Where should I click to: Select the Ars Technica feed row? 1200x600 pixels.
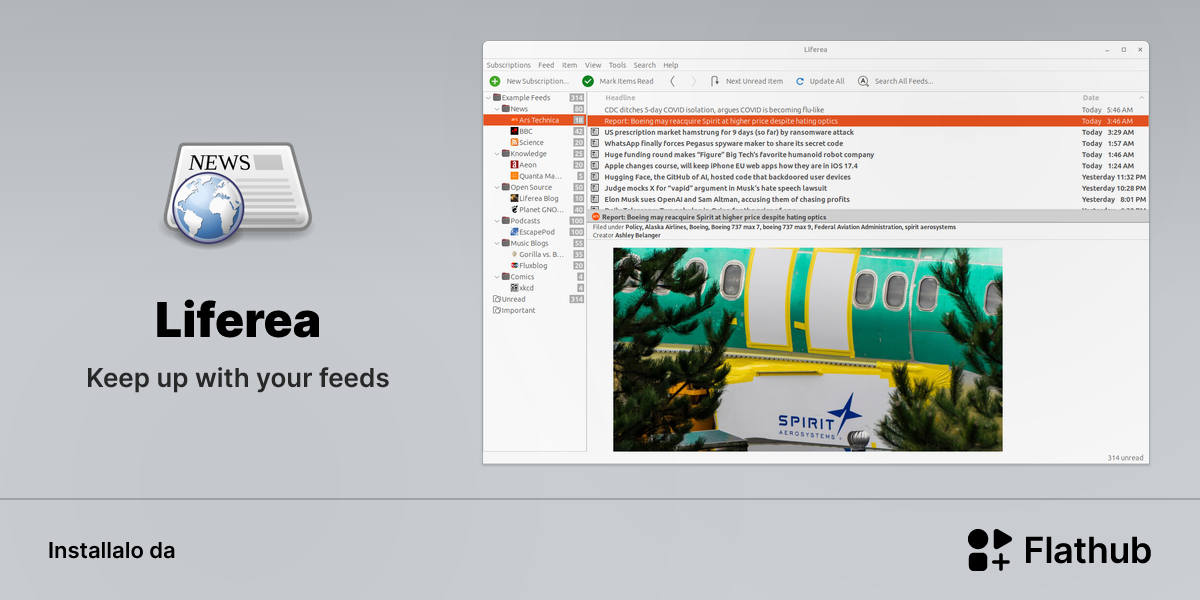click(x=535, y=120)
